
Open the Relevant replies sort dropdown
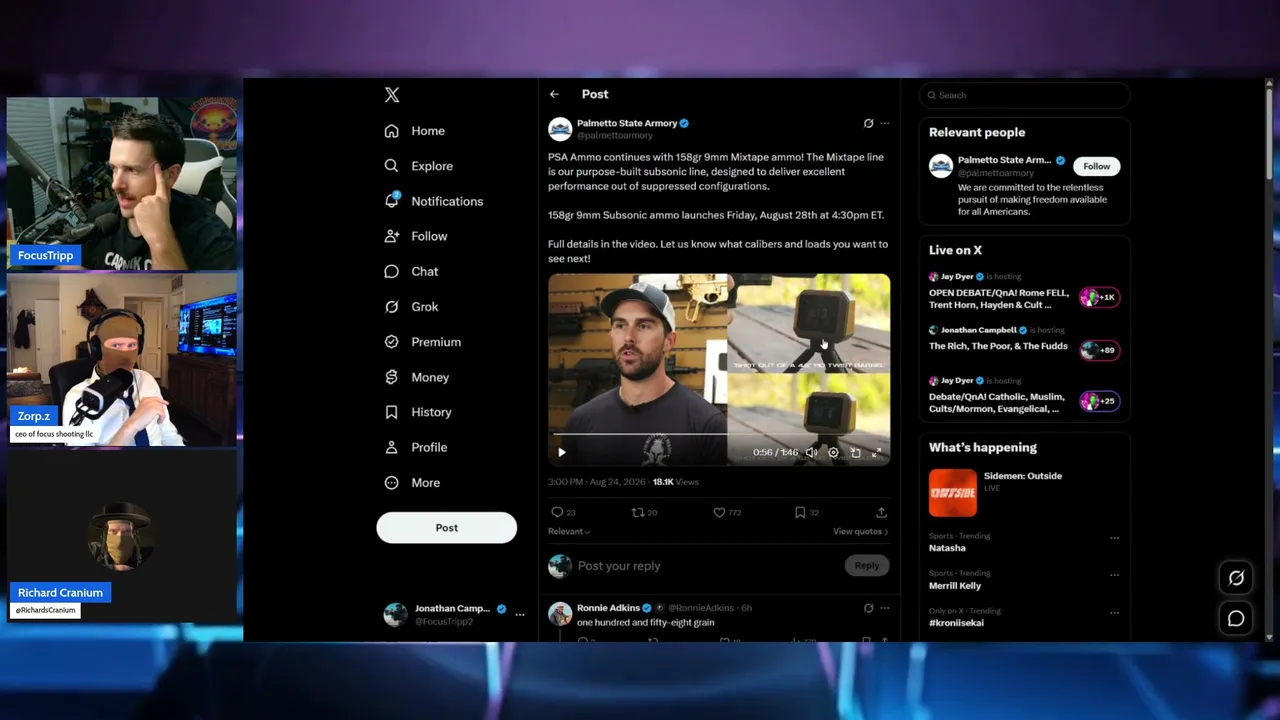569,532
